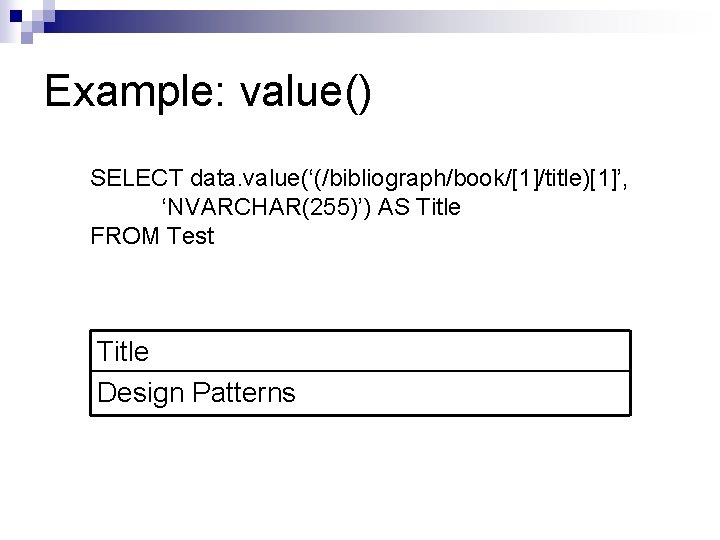The width and height of the screenshot is (720, 540).
Task: Click the "Title" header cell in result table
Action: (x=123, y=351)
